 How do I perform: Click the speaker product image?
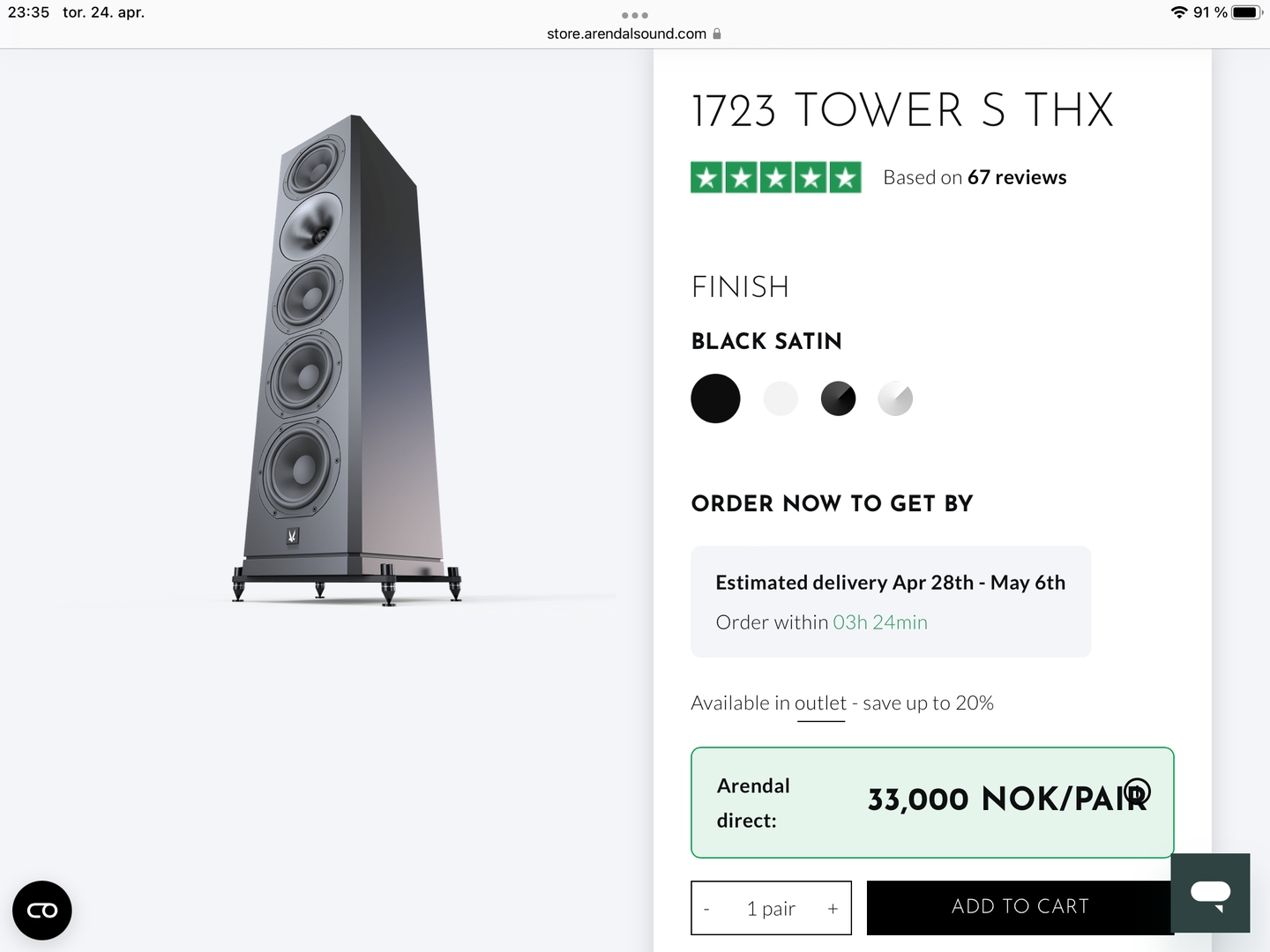click(x=347, y=361)
